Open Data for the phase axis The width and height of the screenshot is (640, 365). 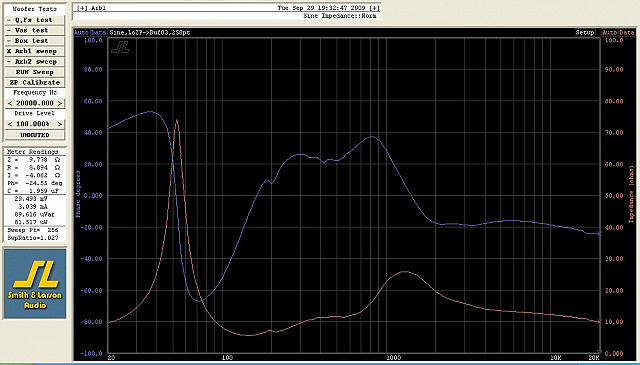[x=98, y=33]
